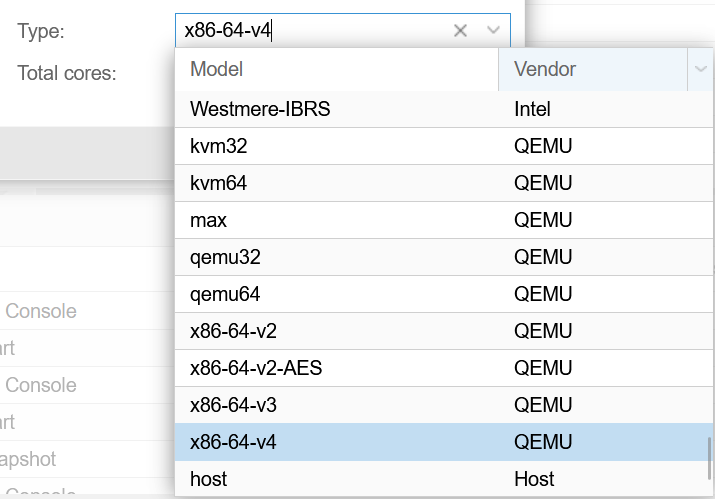
Task: Pick the x86-64-v2 CPU model
Action: (x=444, y=331)
